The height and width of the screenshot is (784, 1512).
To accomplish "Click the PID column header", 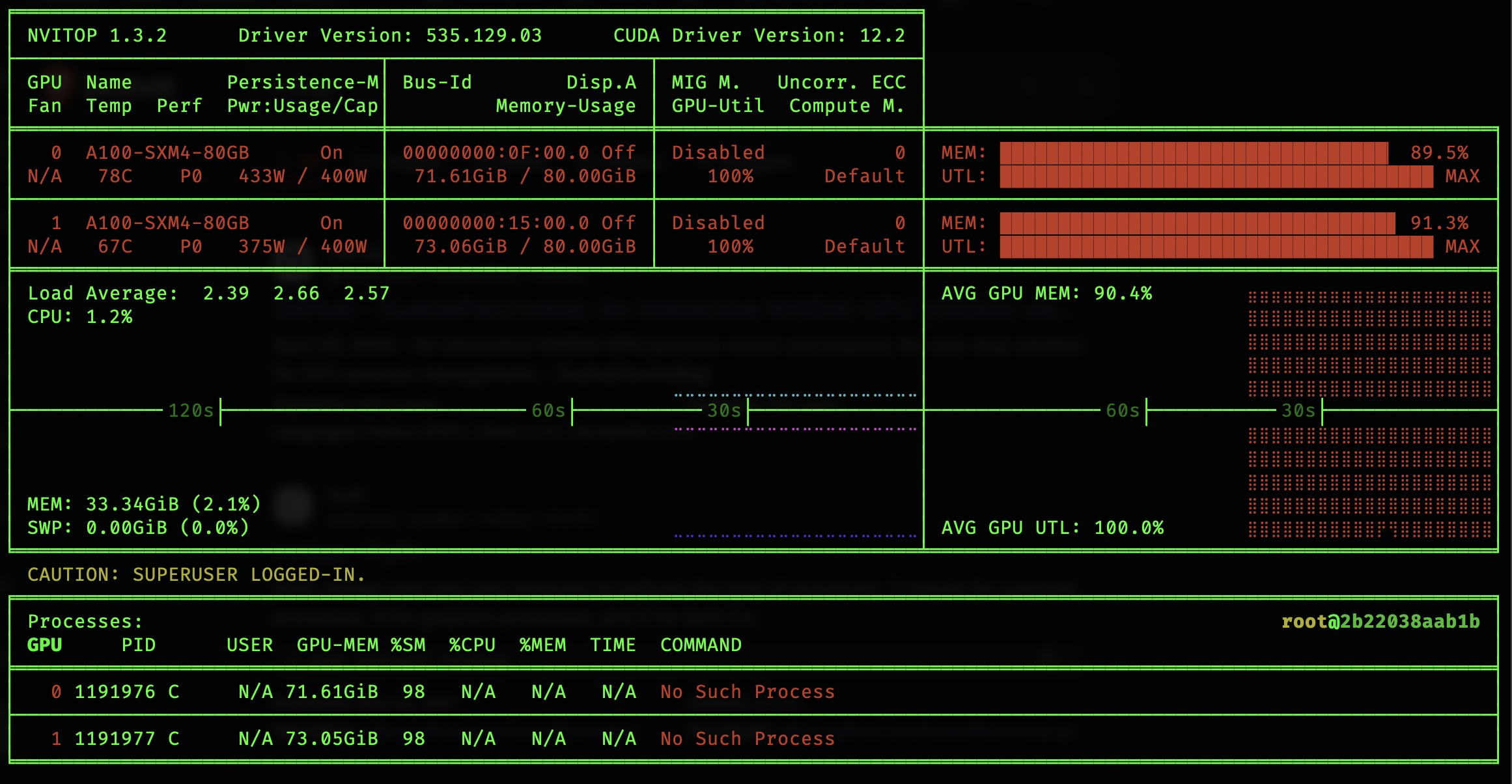I will 139,645.
